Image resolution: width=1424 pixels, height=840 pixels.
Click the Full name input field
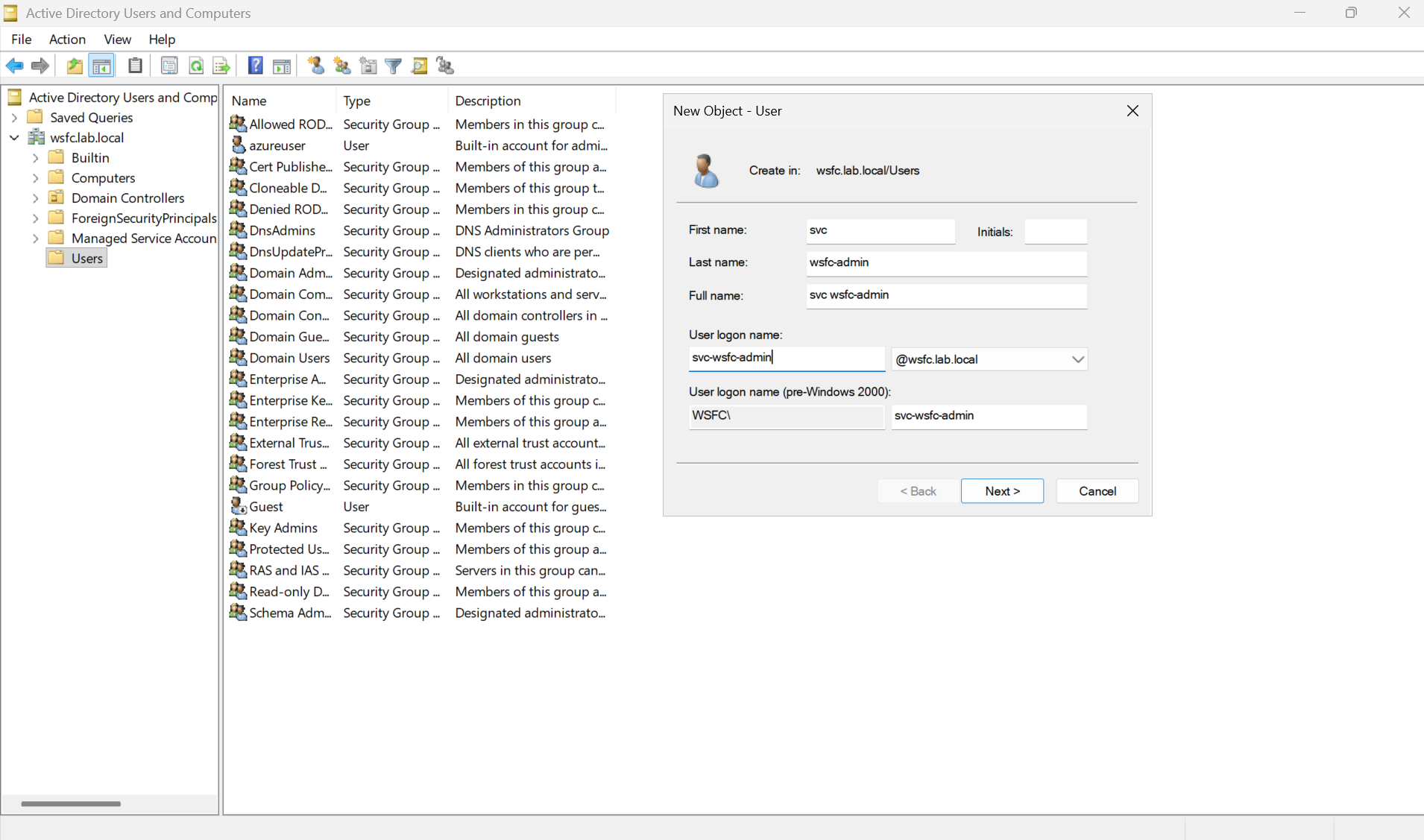[947, 296]
